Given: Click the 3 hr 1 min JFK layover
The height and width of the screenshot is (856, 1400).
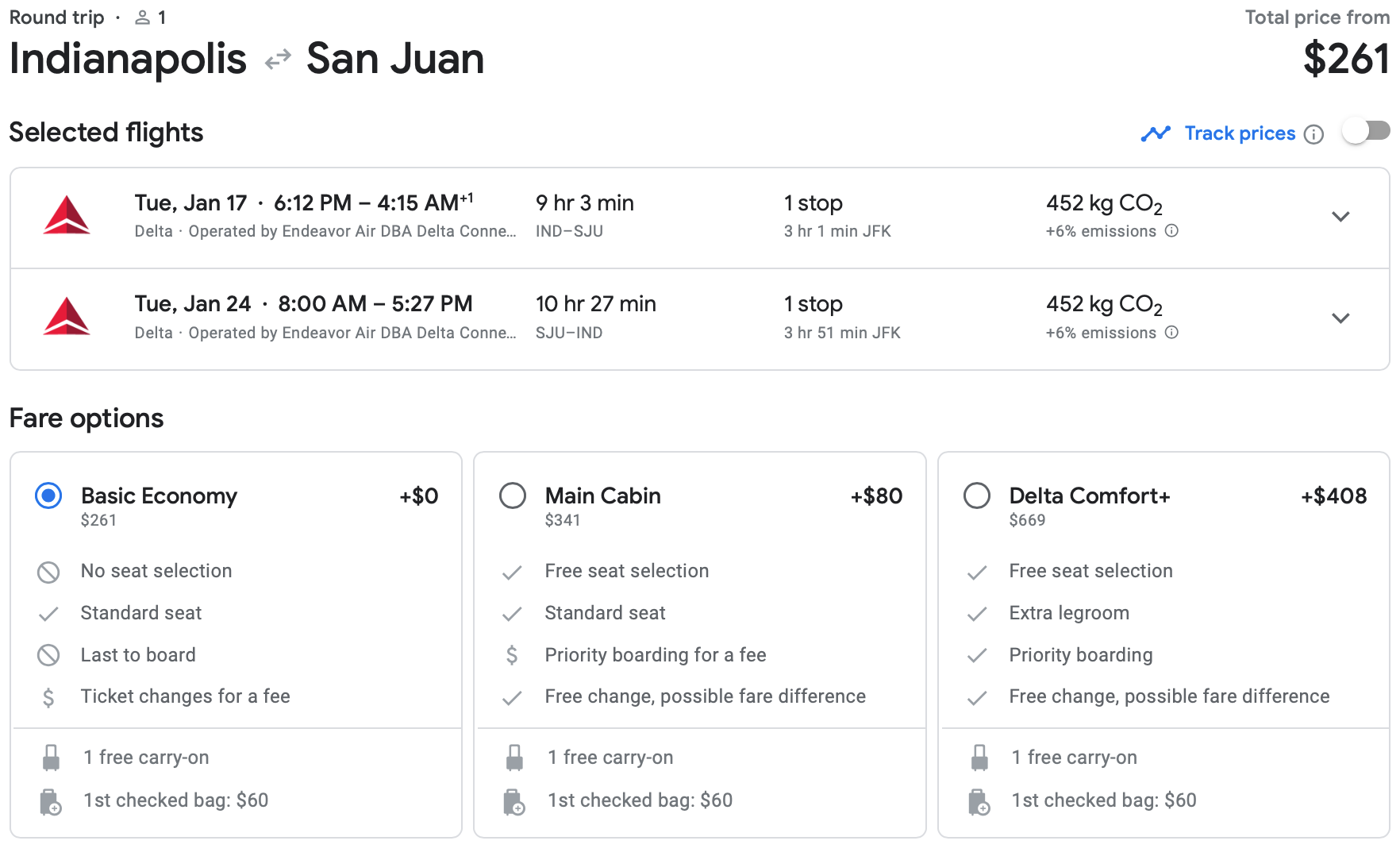Looking at the screenshot, I should (837, 231).
